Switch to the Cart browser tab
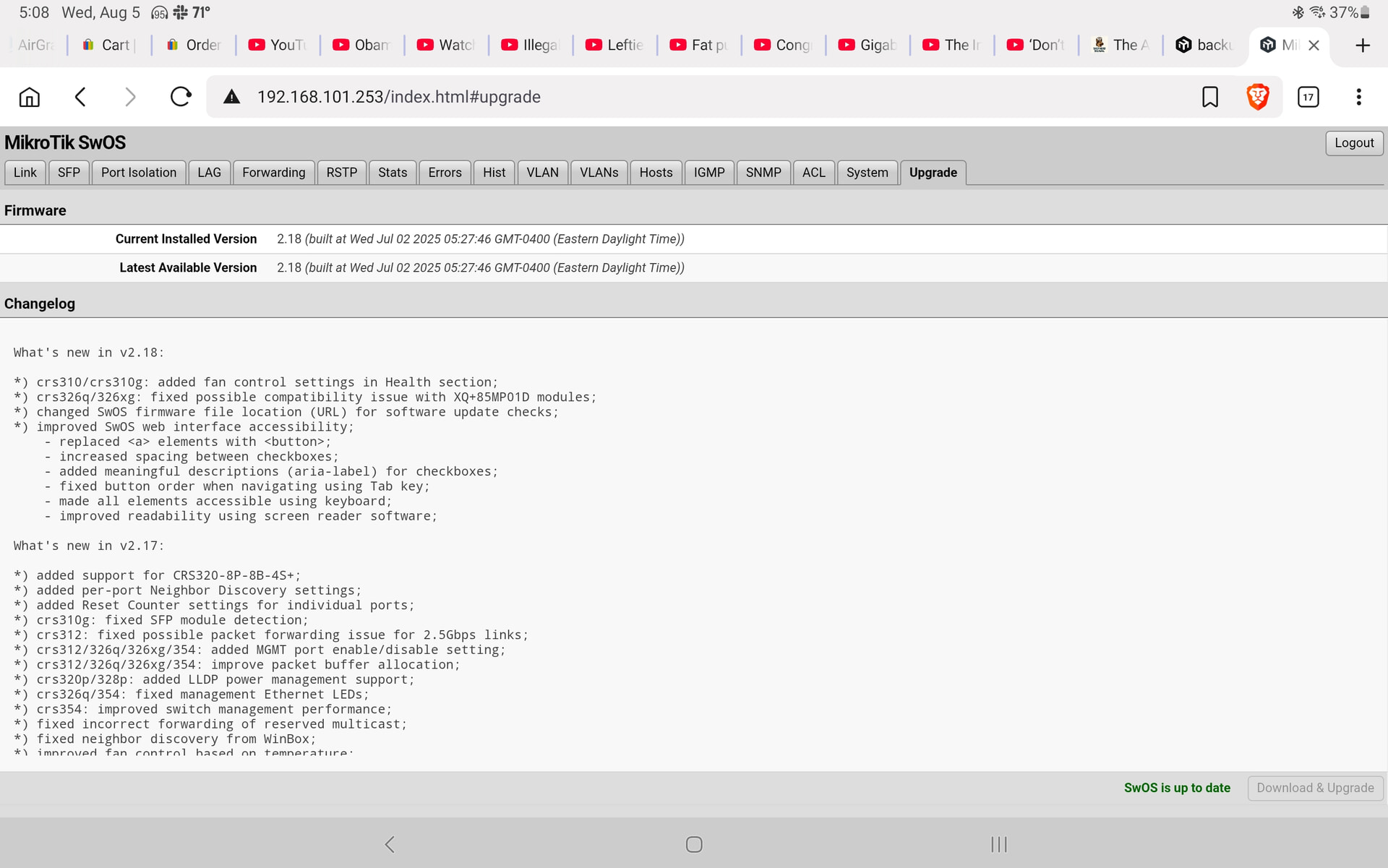 coord(108,46)
